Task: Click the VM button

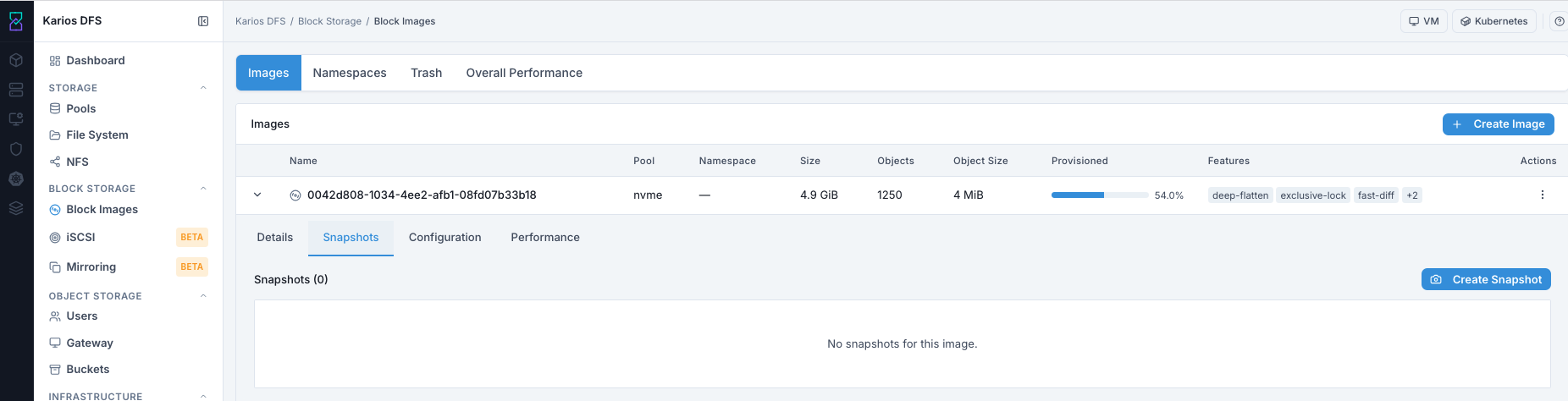Action: pyautogui.click(x=1424, y=21)
